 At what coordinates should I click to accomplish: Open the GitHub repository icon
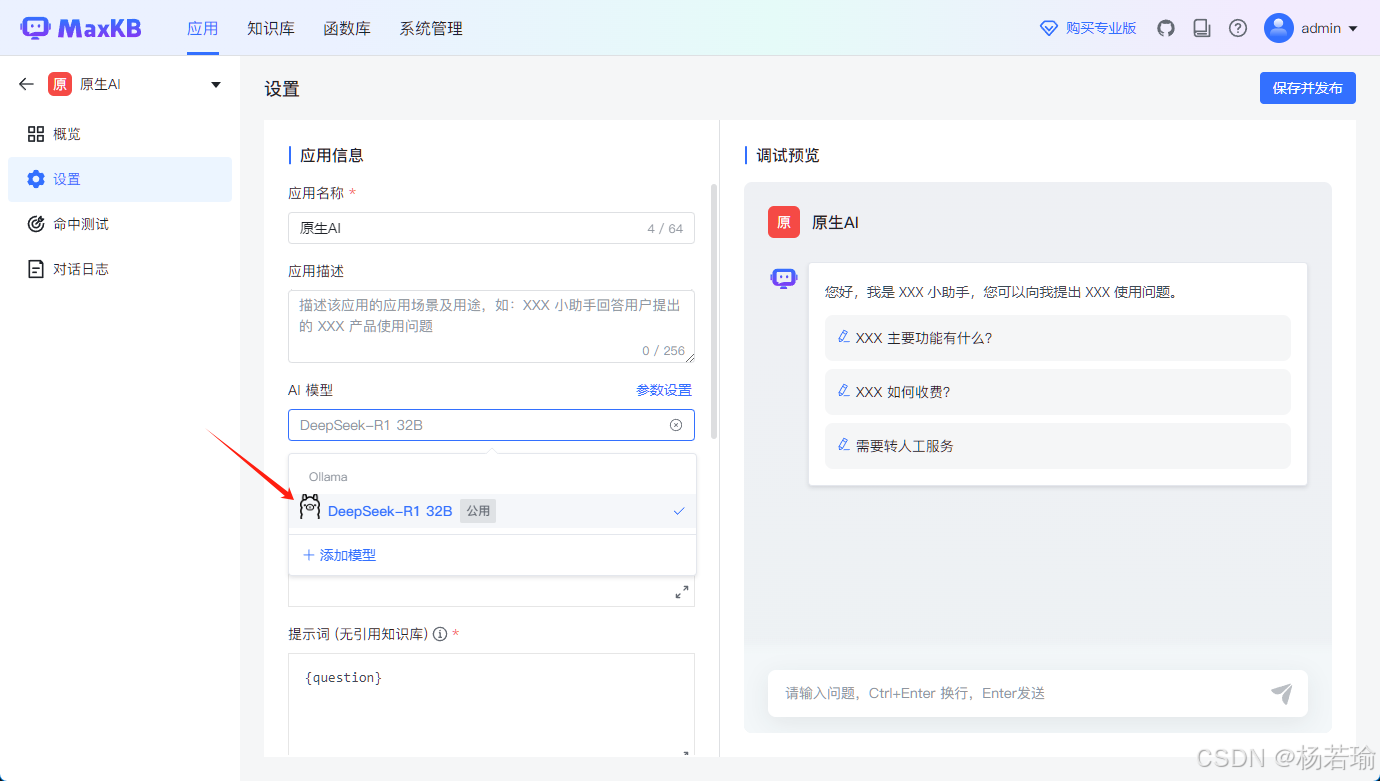tap(1166, 28)
